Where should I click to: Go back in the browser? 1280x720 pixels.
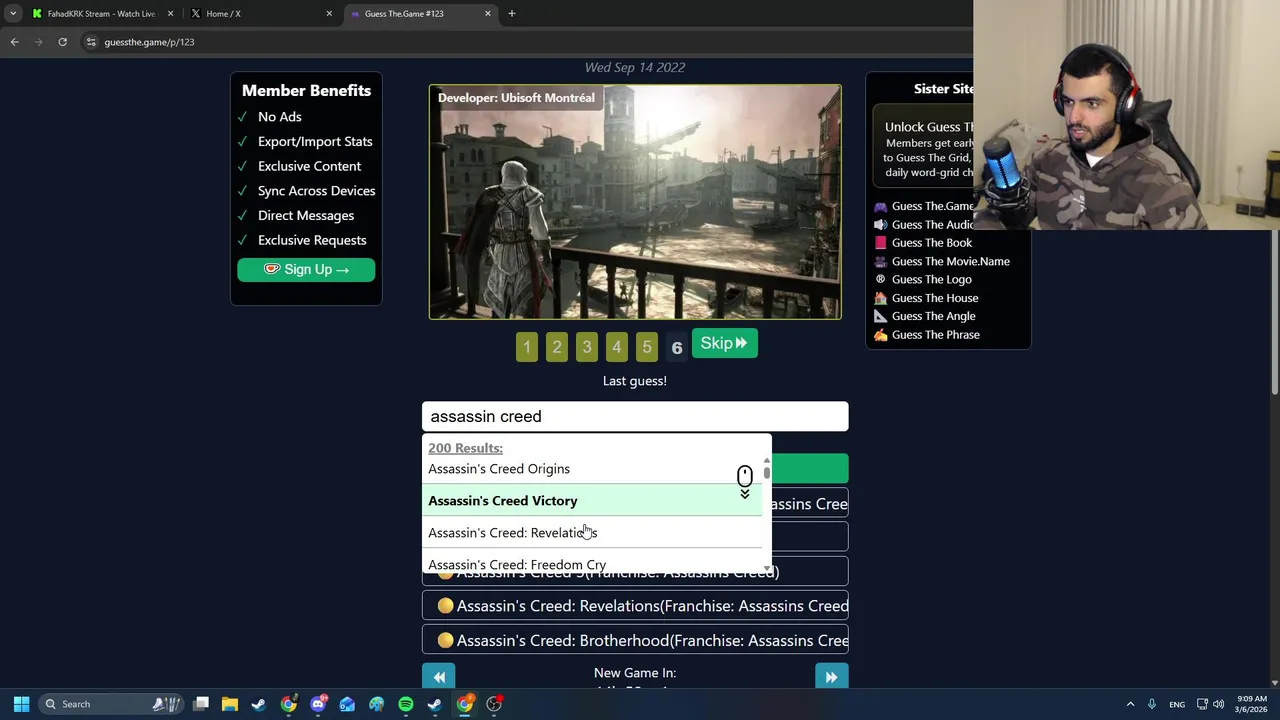[14, 42]
